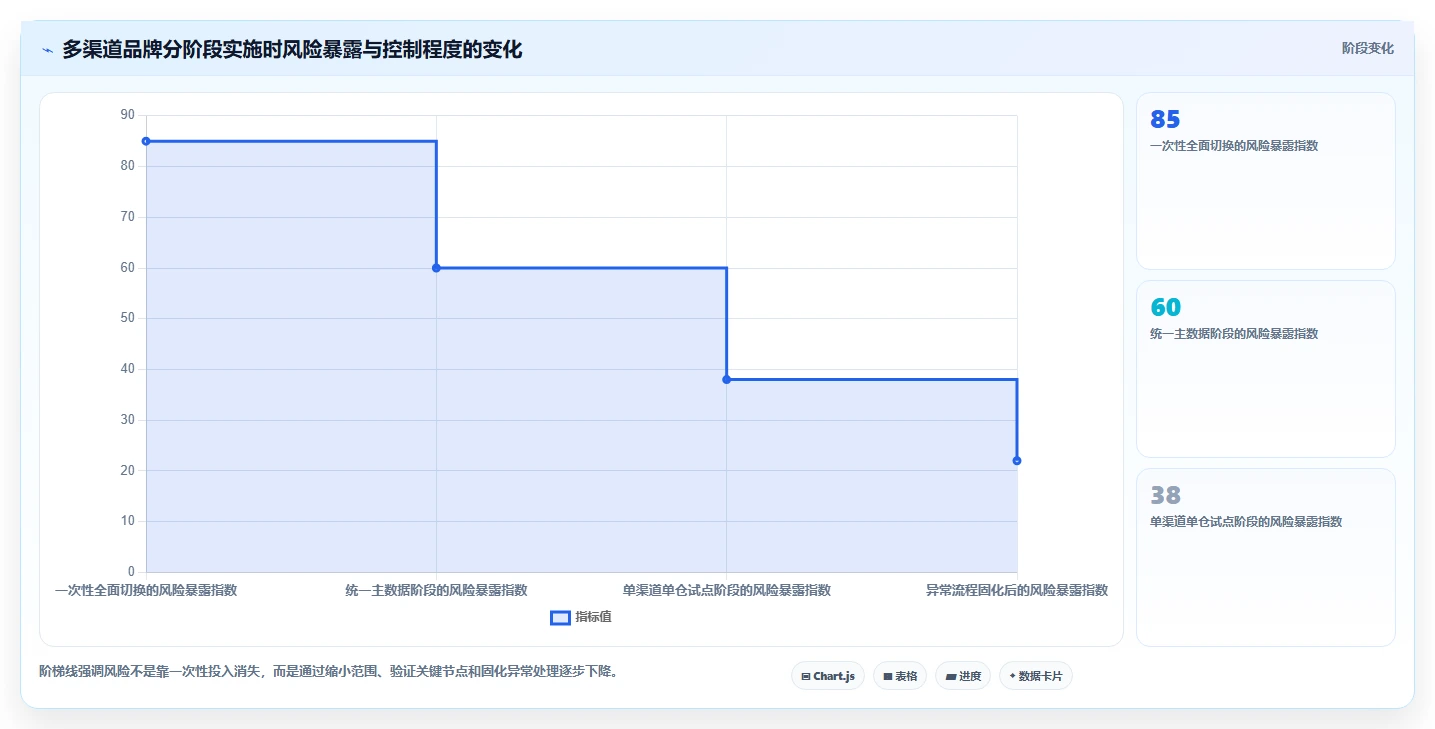This screenshot has height=729, width=1435.
Task: Select the 进度 tag
Action: (x=963, y=676)
